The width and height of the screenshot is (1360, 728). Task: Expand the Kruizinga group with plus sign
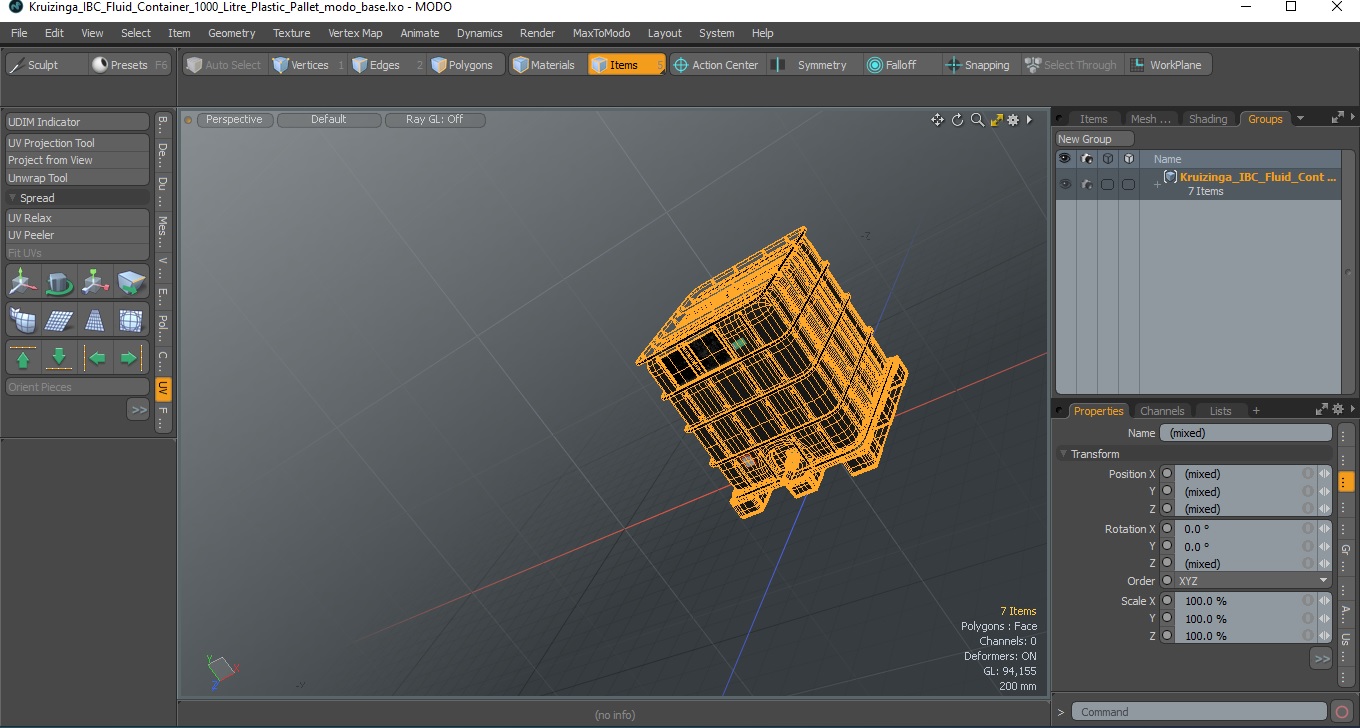click(1157, 185)
